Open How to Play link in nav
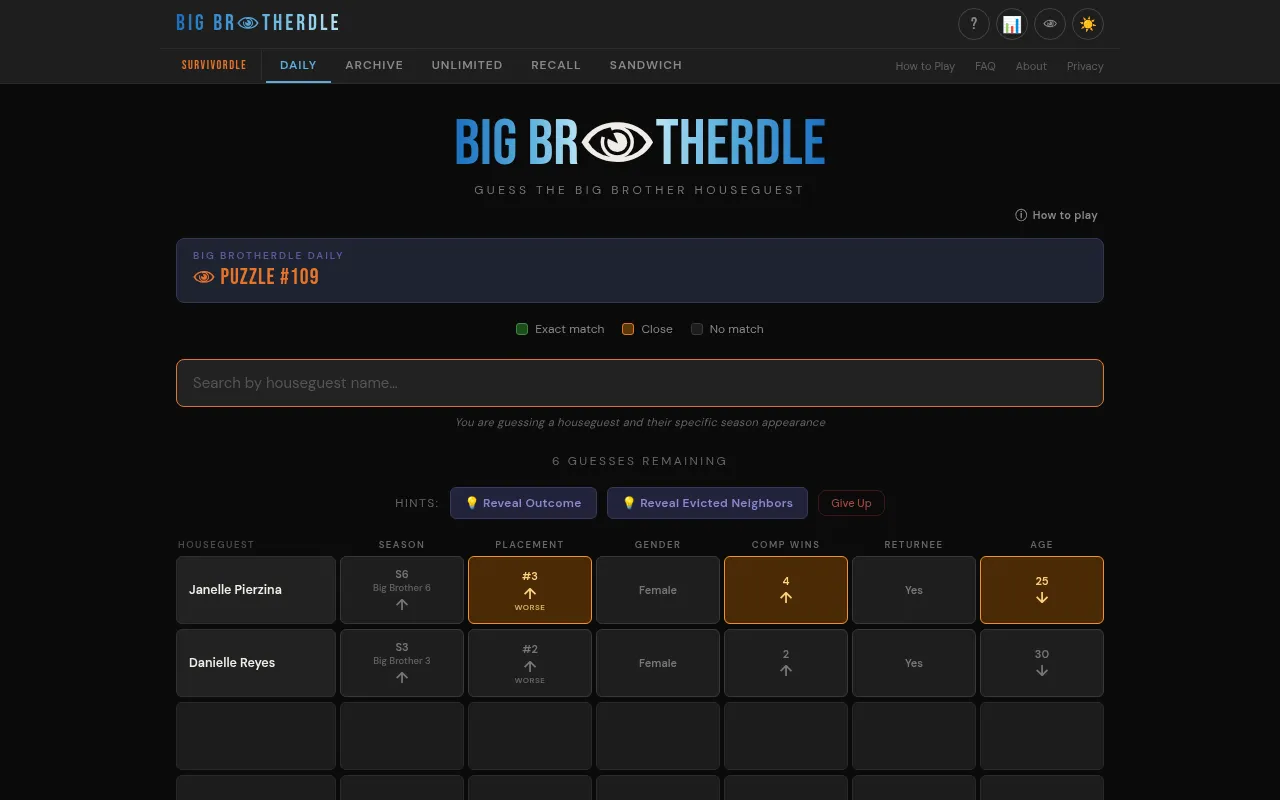Image resolution: width=1280 pixels, height=800 pixels. point(925,66)
